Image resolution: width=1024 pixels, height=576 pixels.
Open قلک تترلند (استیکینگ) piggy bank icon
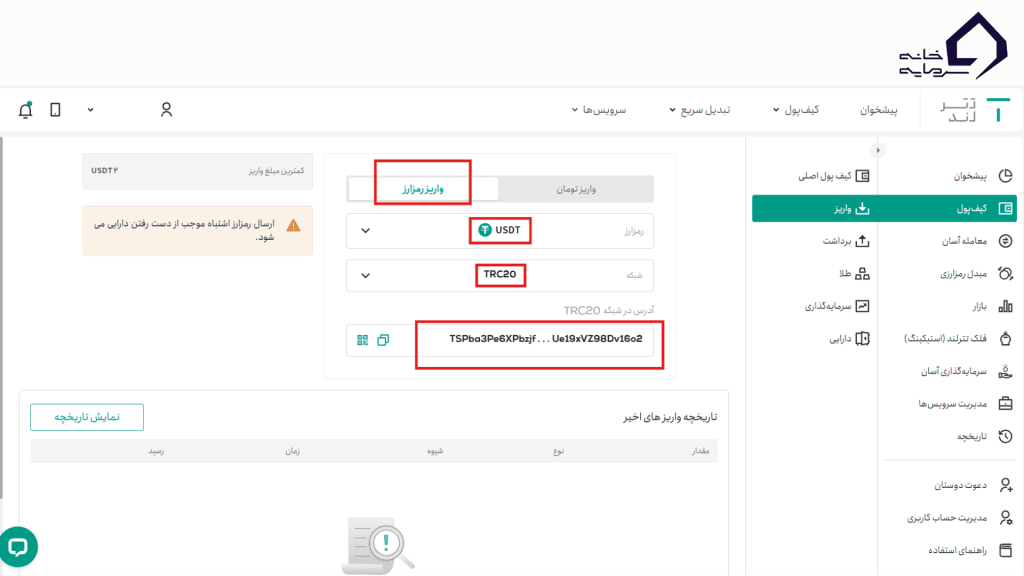tap(1005, 340)
